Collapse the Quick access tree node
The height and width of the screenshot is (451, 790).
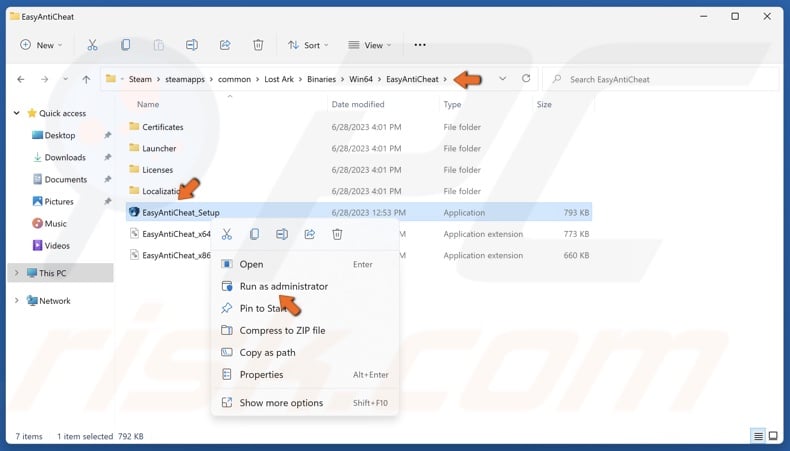(17, 113)
